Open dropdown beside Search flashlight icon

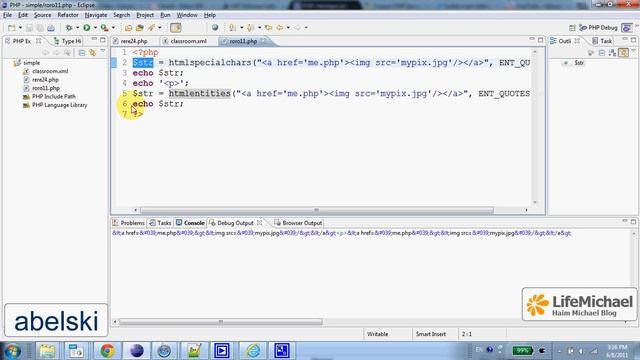[x=160, y=28]
